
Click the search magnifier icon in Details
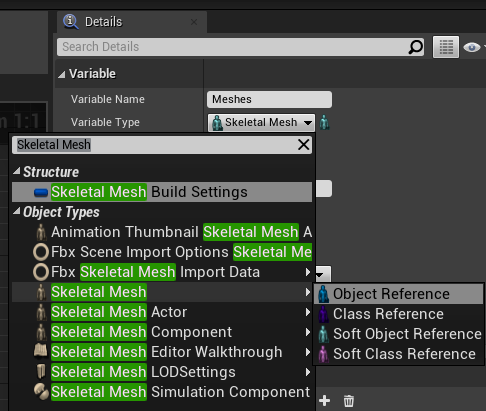tap(415, 47)
